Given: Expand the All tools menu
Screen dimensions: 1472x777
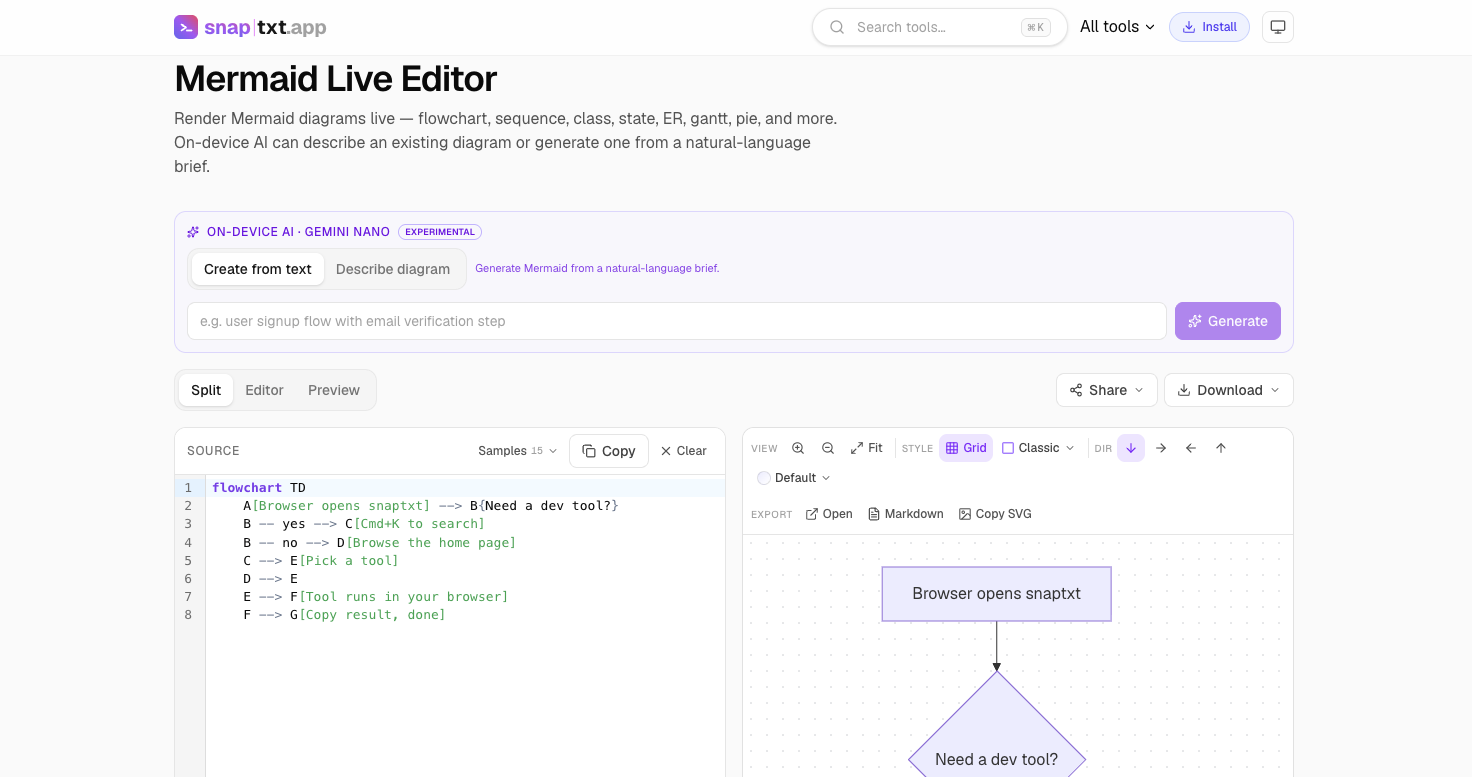Looking at the screenshot, I should [1117, 27].
